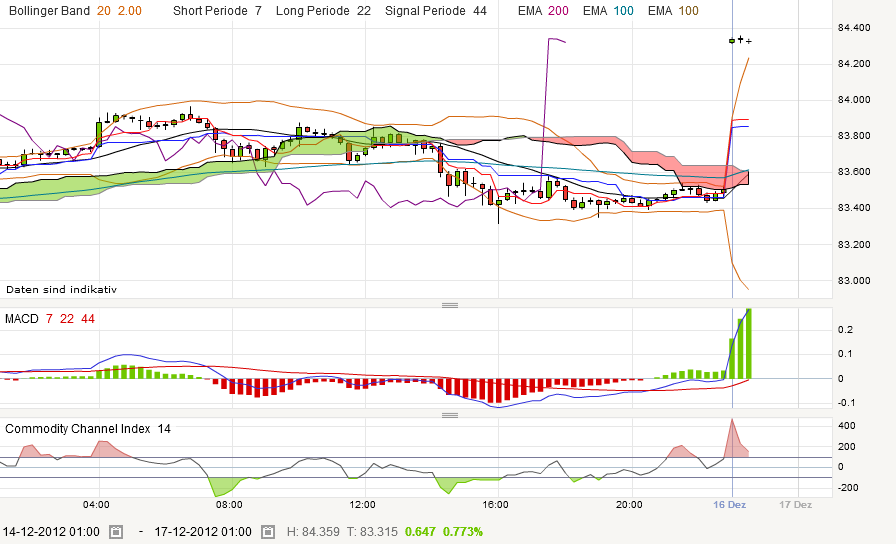Image resolution: width=896 pixels, height=544 pixels.
Task: Click the 20:00 time axis label
Action: [x=629, y=505]
